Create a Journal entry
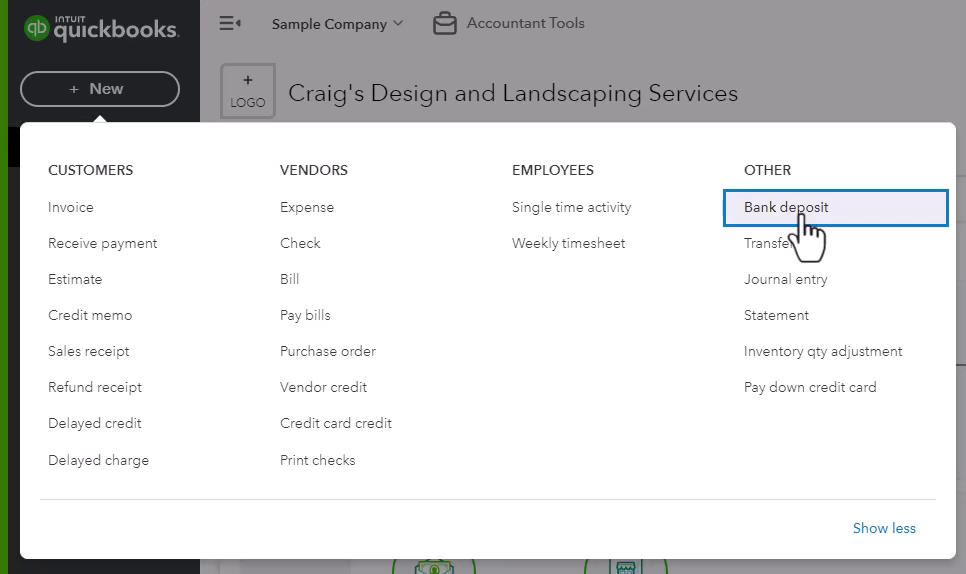Viewport: 966px width, 574px height. coord(785,279)
